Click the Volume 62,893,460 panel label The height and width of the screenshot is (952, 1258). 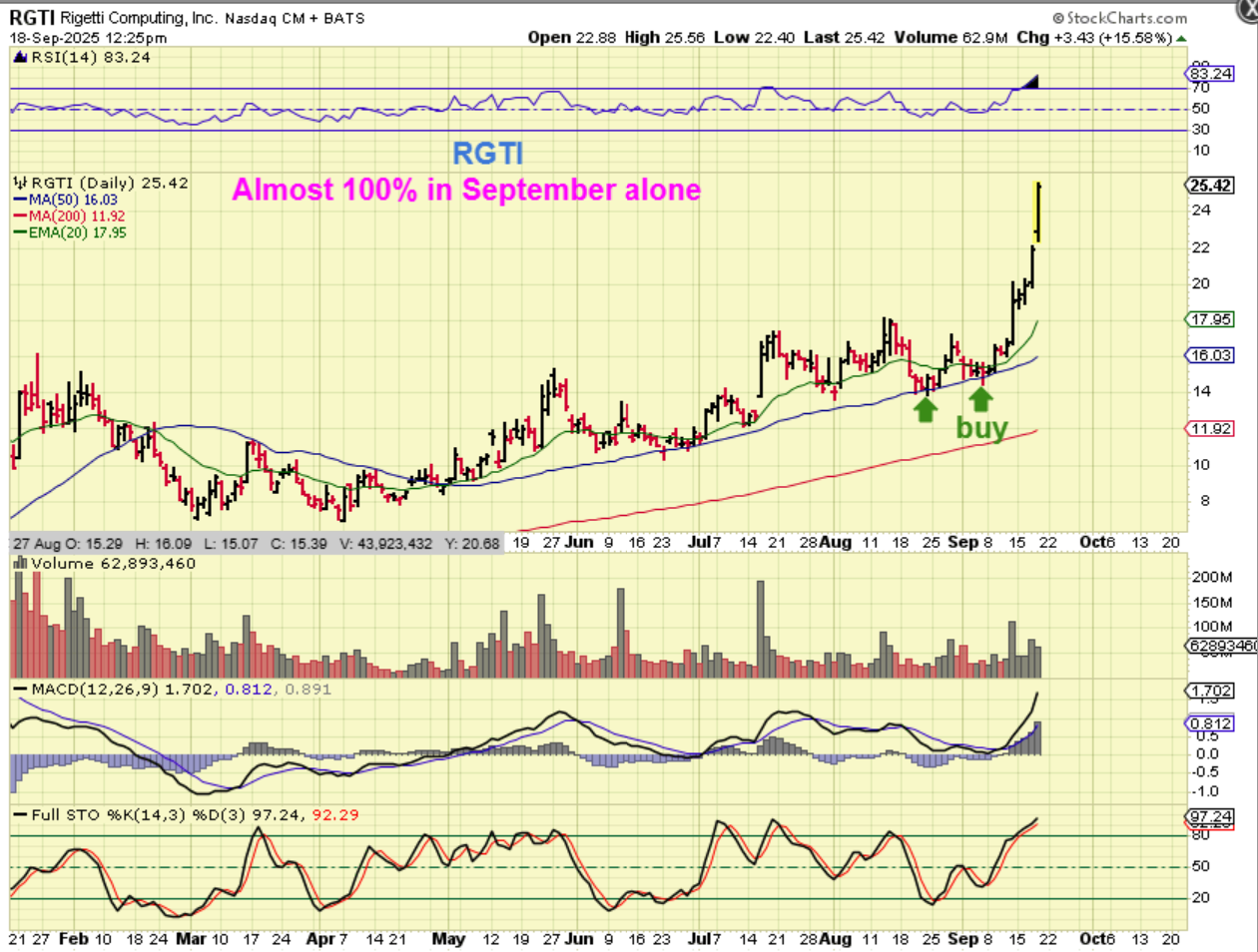pyautogui.click(x=113, y=564)
